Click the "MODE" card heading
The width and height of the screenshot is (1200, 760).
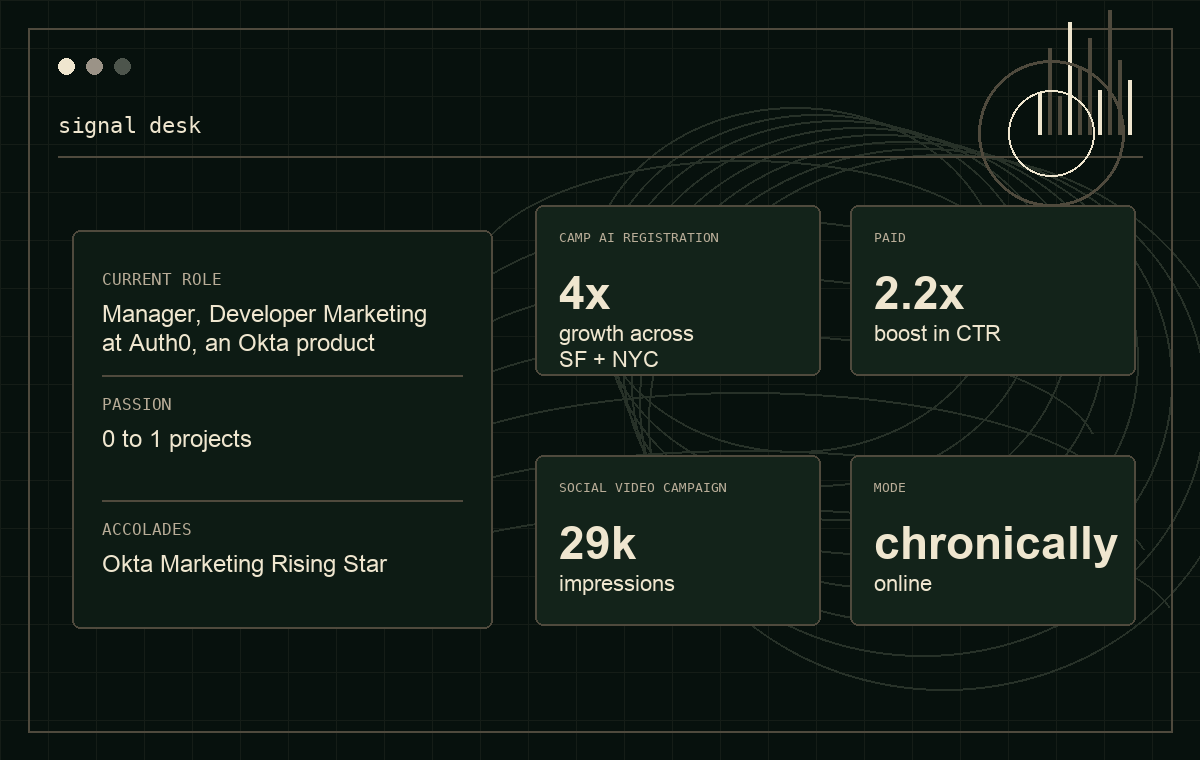pos(890,488)
